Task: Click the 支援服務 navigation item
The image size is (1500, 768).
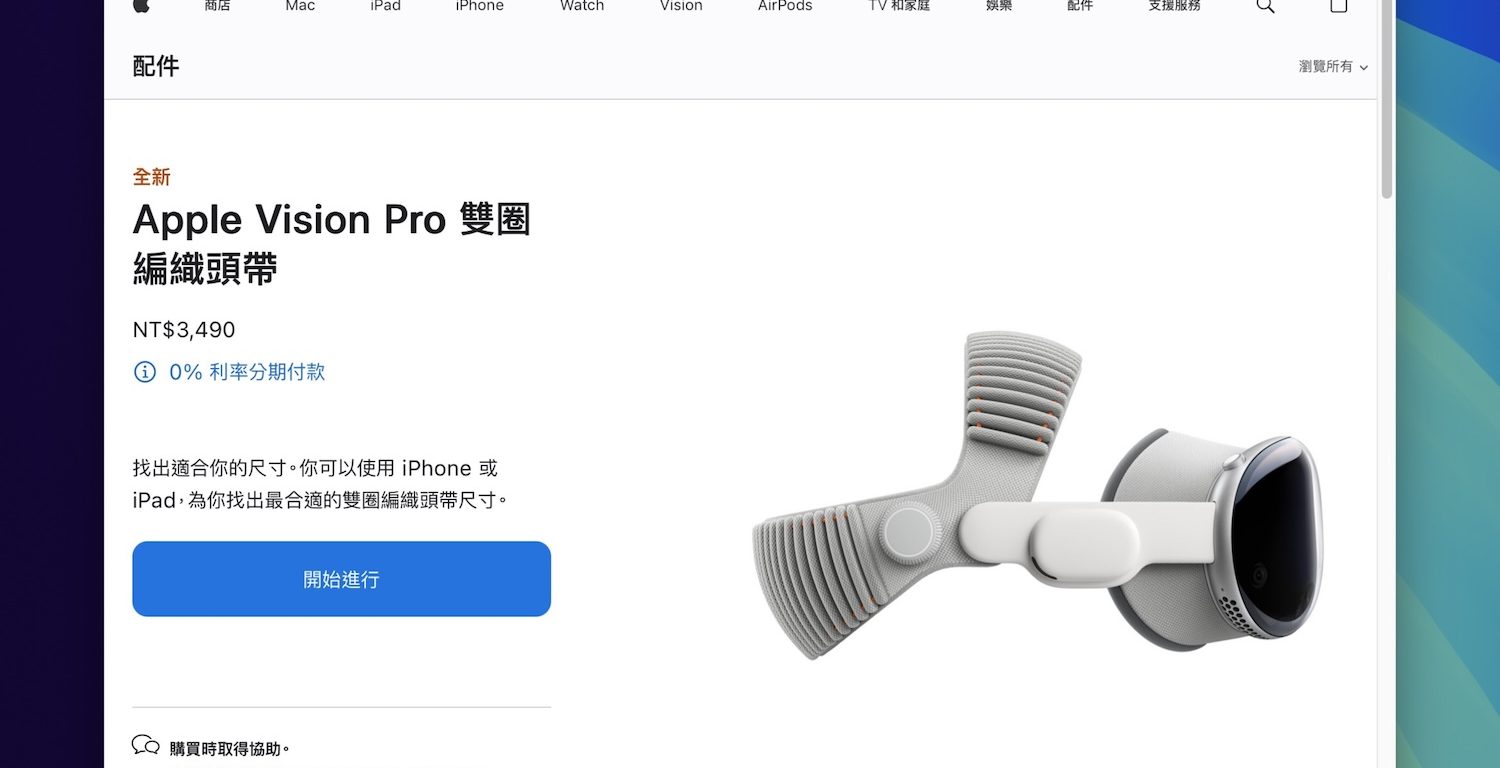Action: (x=1174, y=5)
